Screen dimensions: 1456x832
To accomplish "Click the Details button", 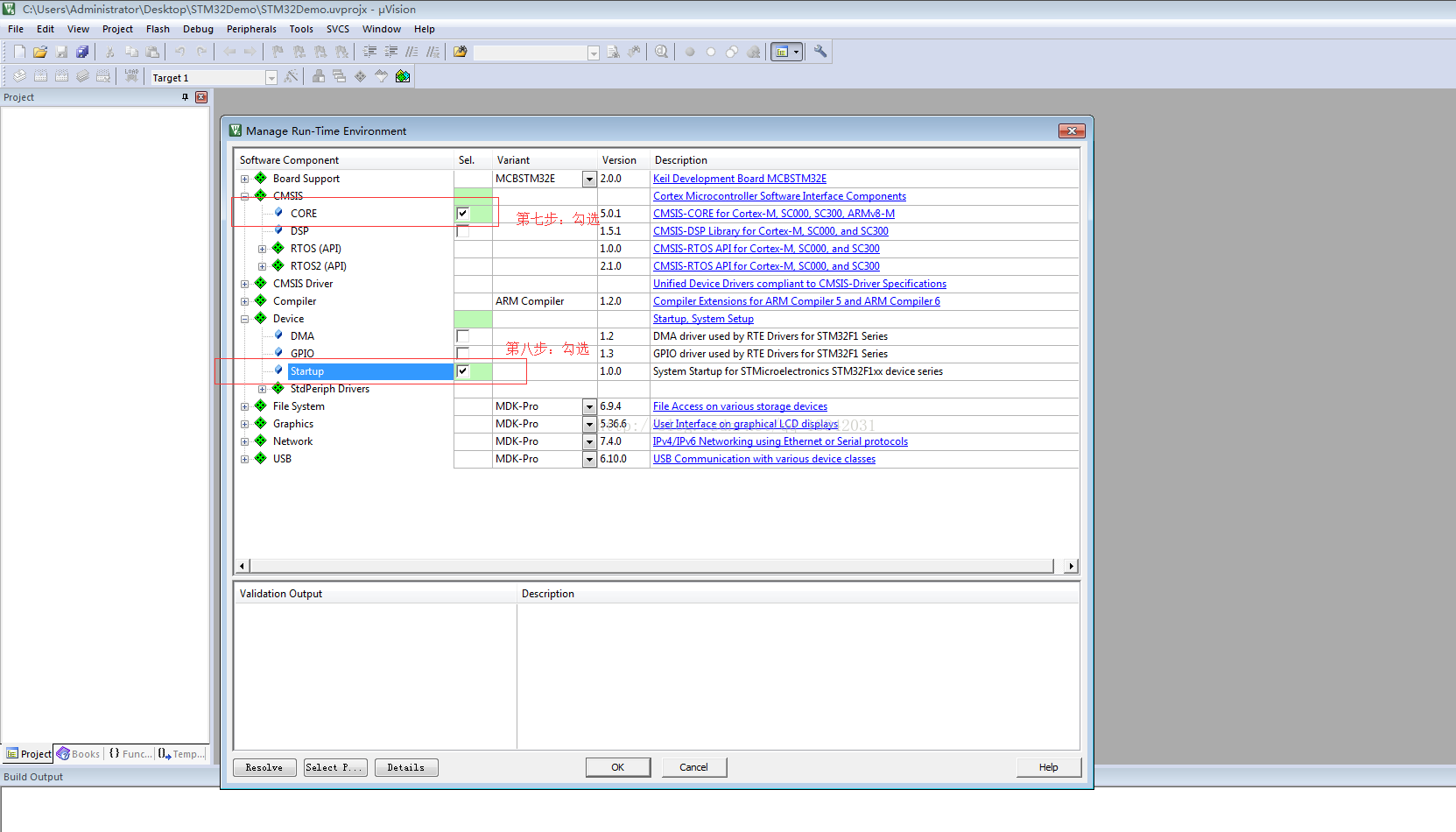I will 406,767.
